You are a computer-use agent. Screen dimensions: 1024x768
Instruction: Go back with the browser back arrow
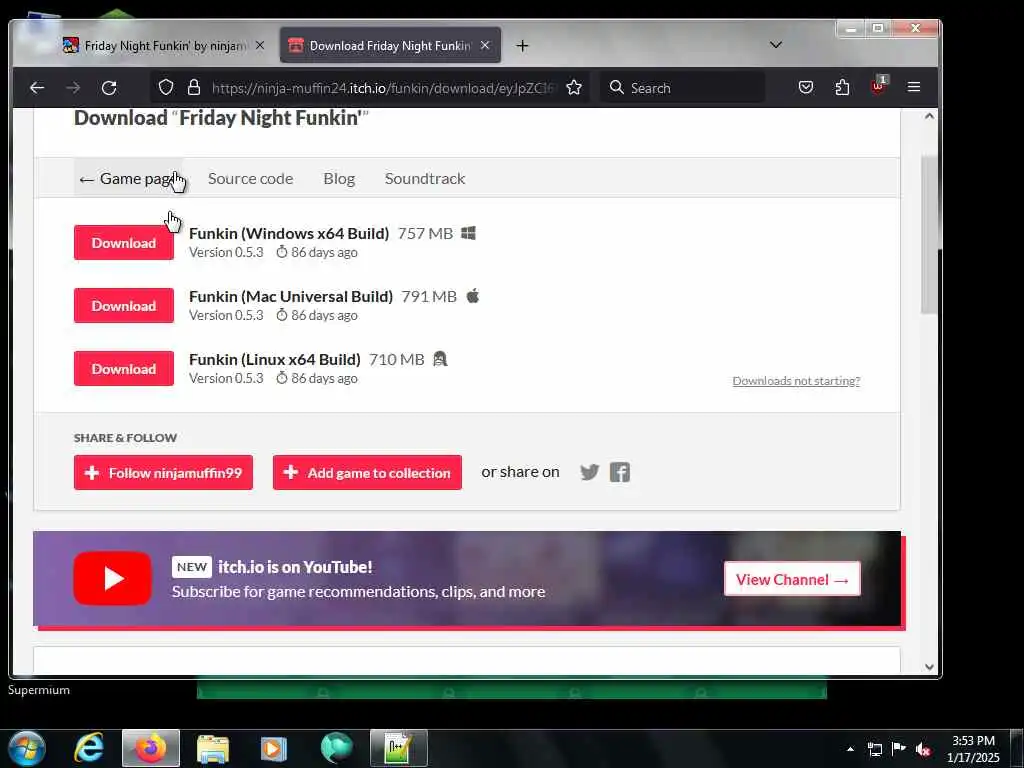click(37, 88)
